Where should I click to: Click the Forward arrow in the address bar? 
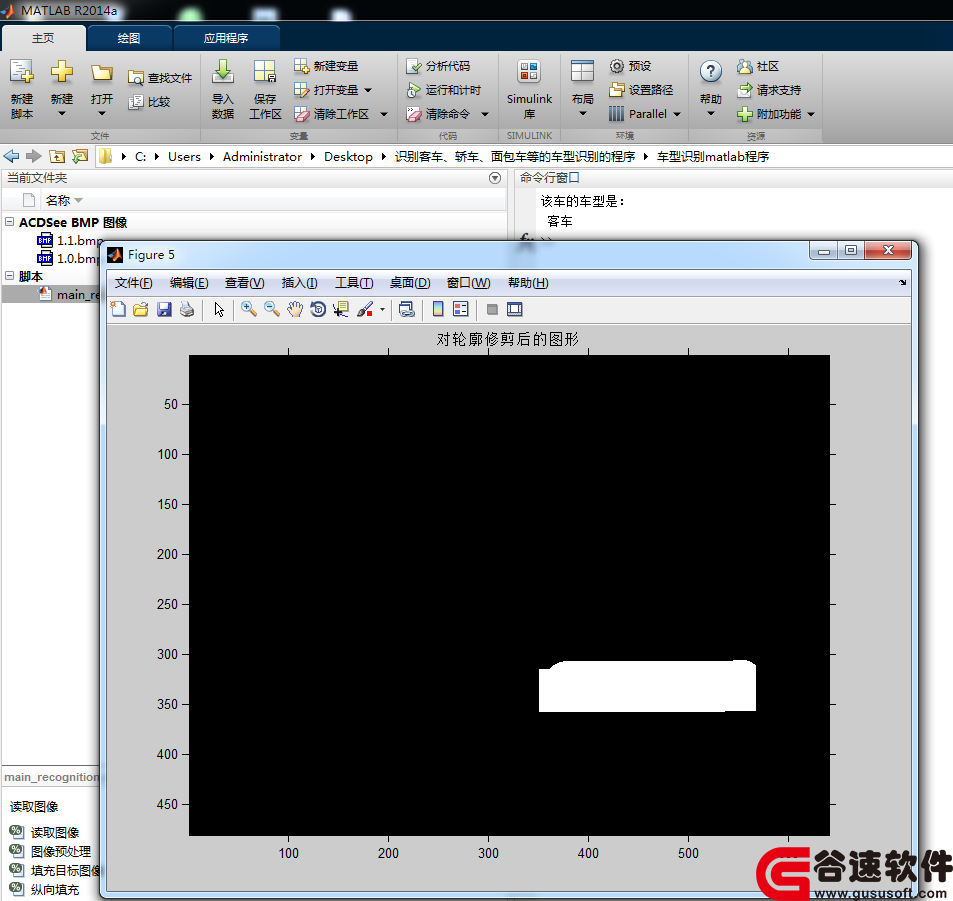pos(33,157)
